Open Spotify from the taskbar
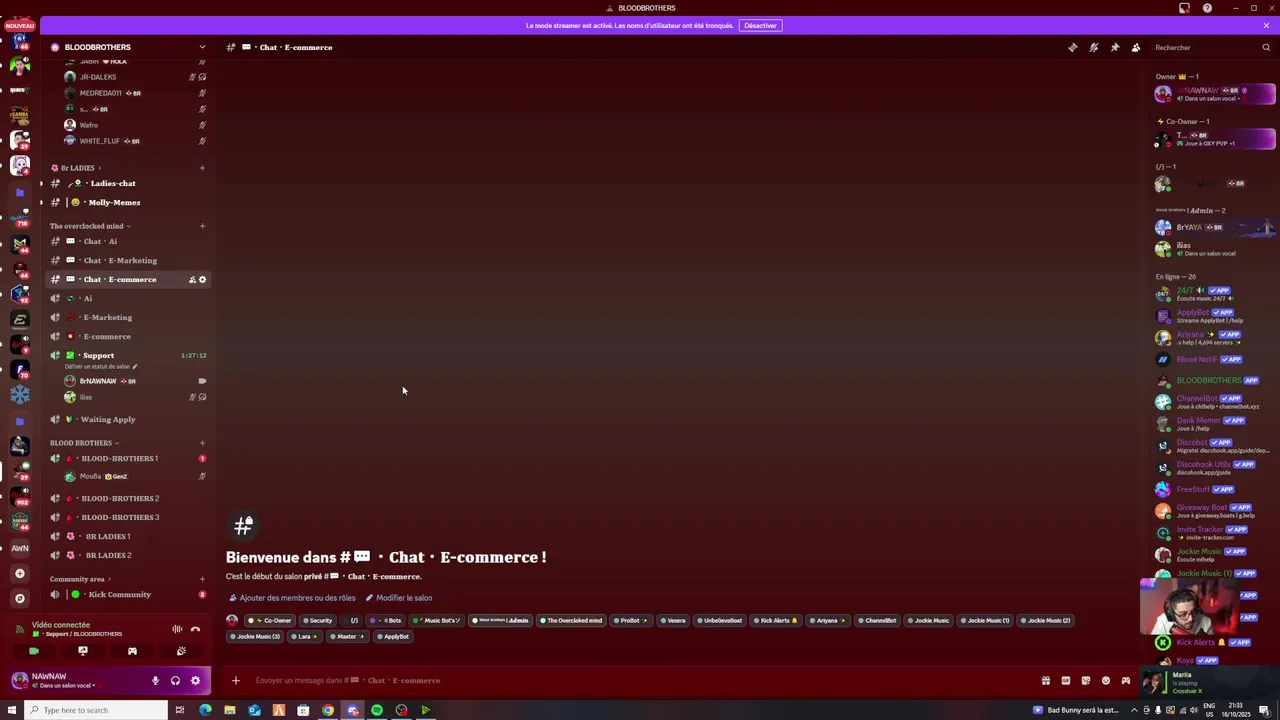This screenshot has width=1280, height=720. [x=377, y=710]
